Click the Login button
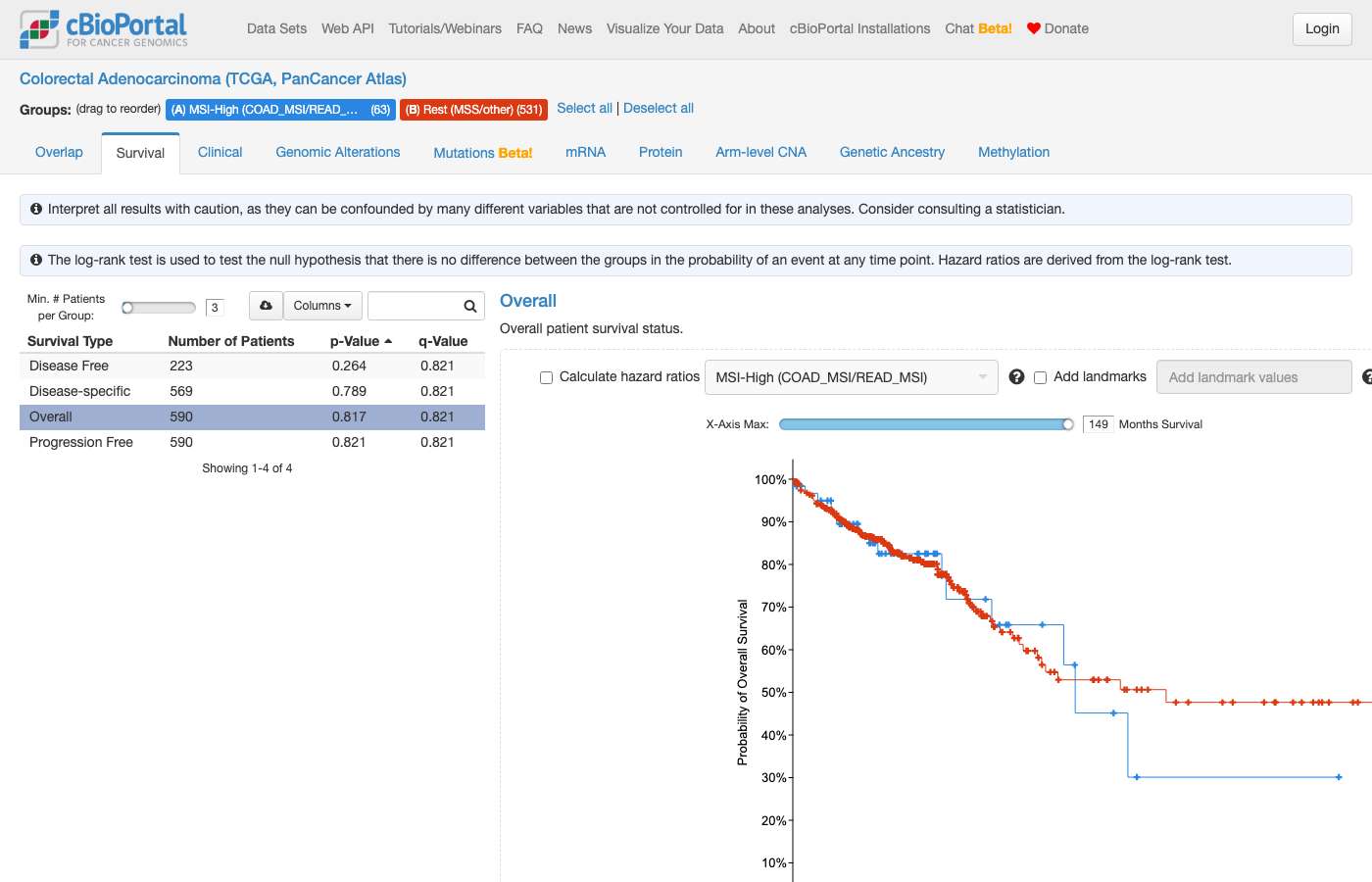 1322,28
